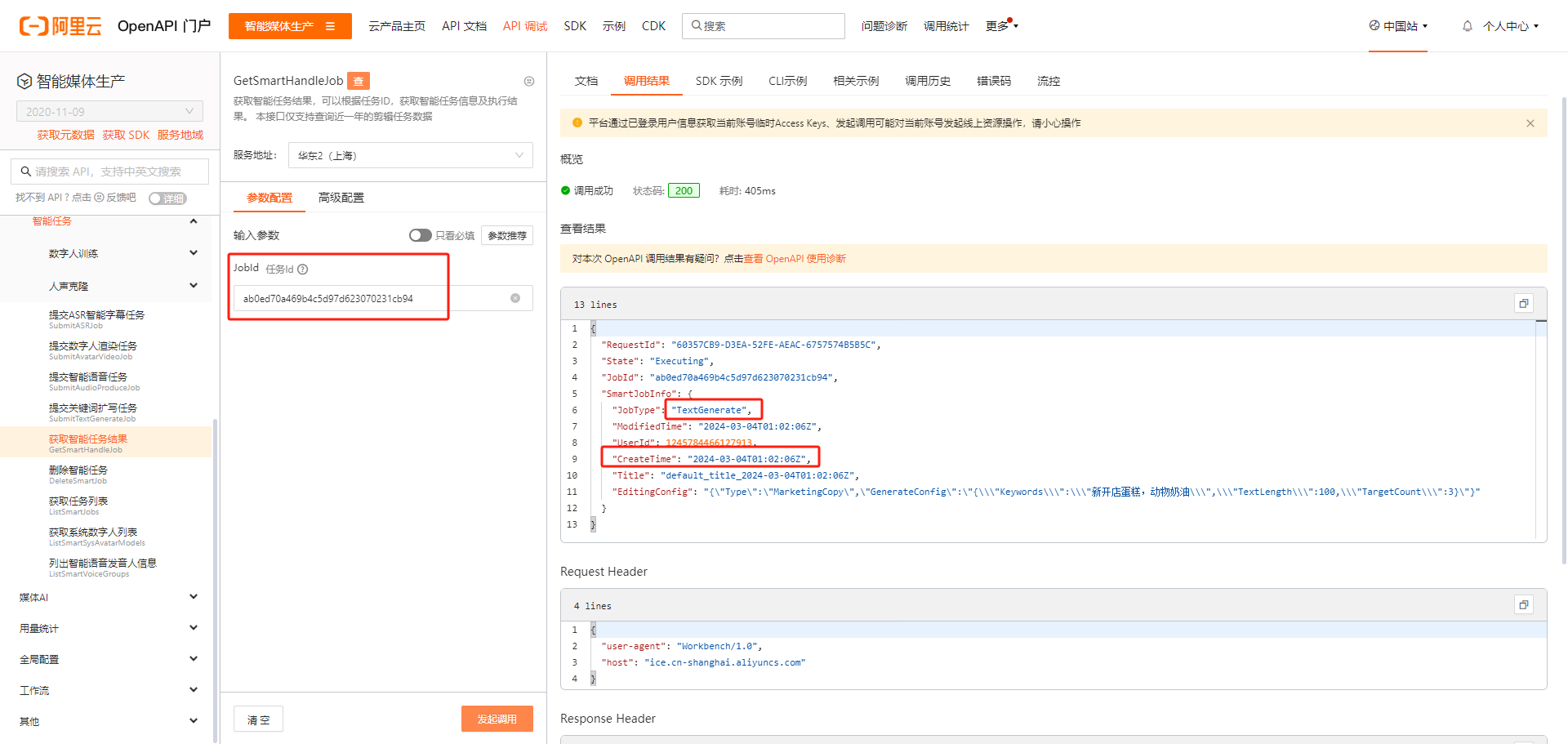Switch to the 文档 tab
The width and height of the screenshot is (1568, 744).
pyautogui.click(x=586, y=81)
